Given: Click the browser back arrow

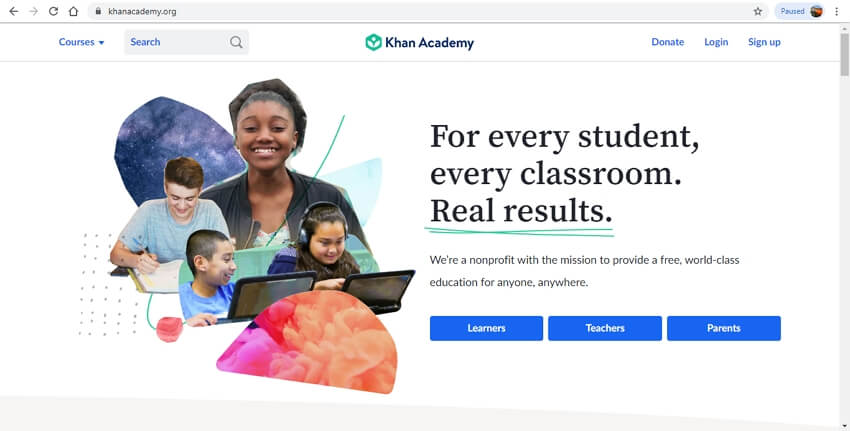Looking at the screenshot, I should 14,11.
